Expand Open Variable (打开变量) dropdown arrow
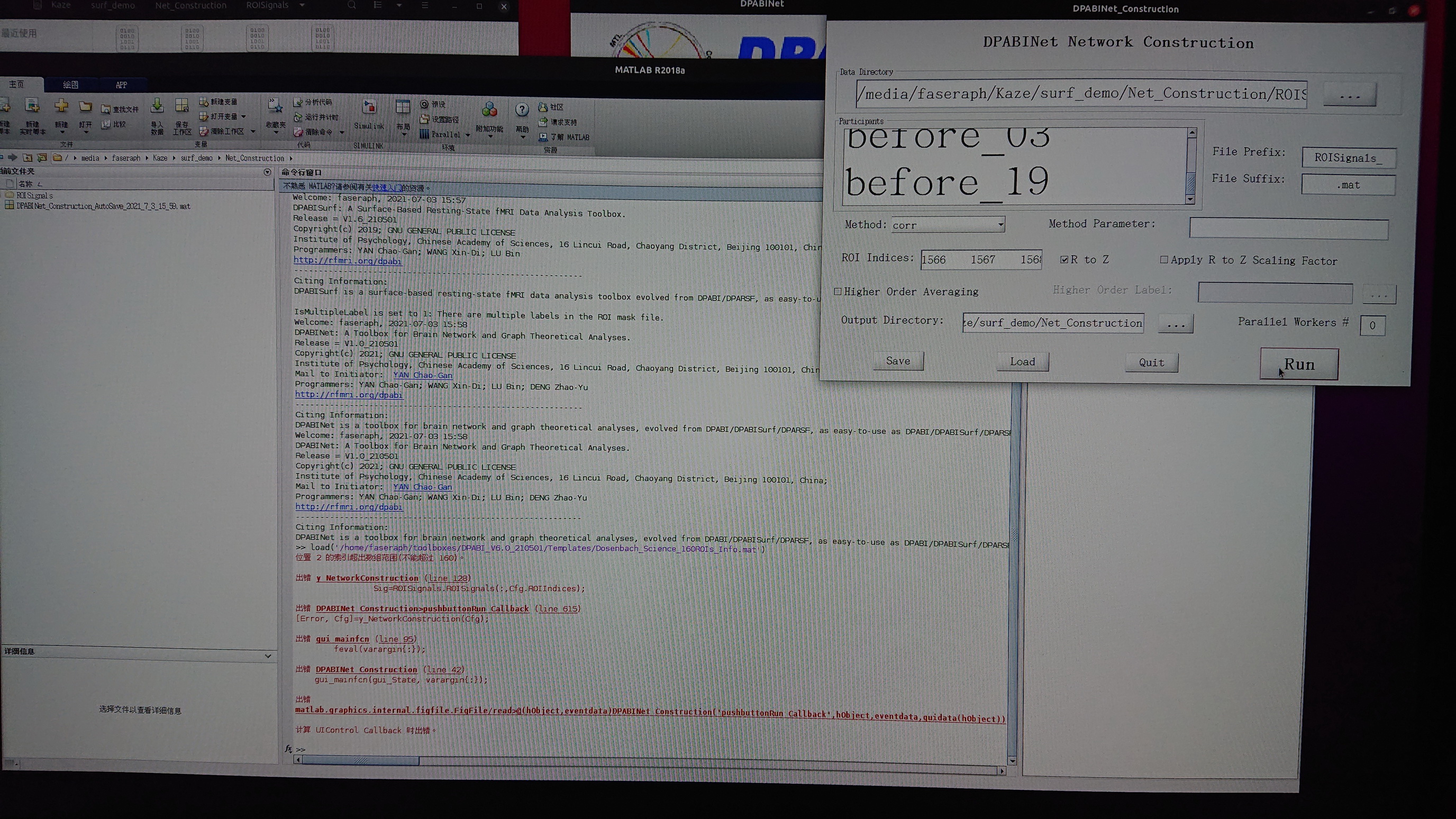The height and width of the screenshot is (819, 1456). coord(243,117)
